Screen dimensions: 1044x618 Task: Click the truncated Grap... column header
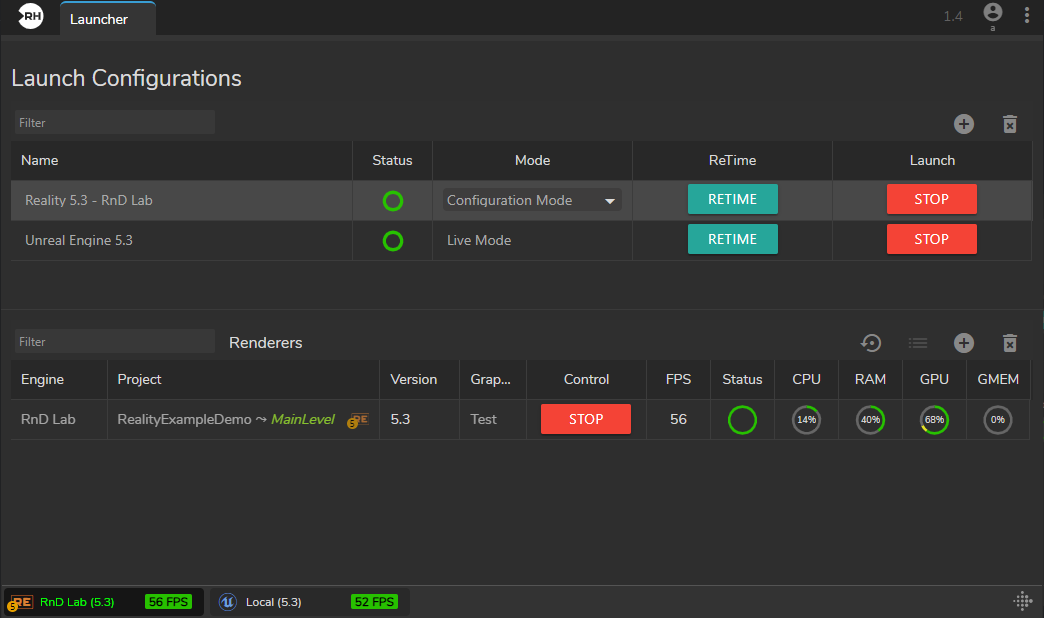491,380
